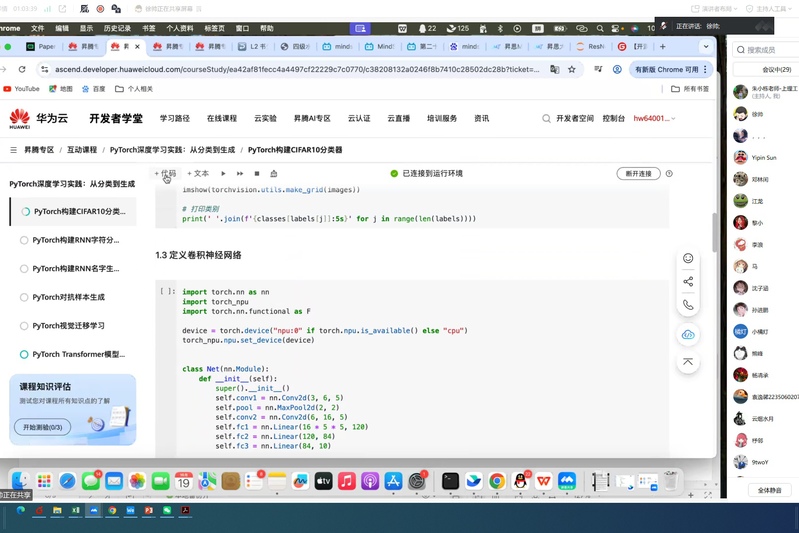The width and height of the screenshot is (799, 533).
Task: Click the back-to-top arrow icon
Action: [688, 362]
